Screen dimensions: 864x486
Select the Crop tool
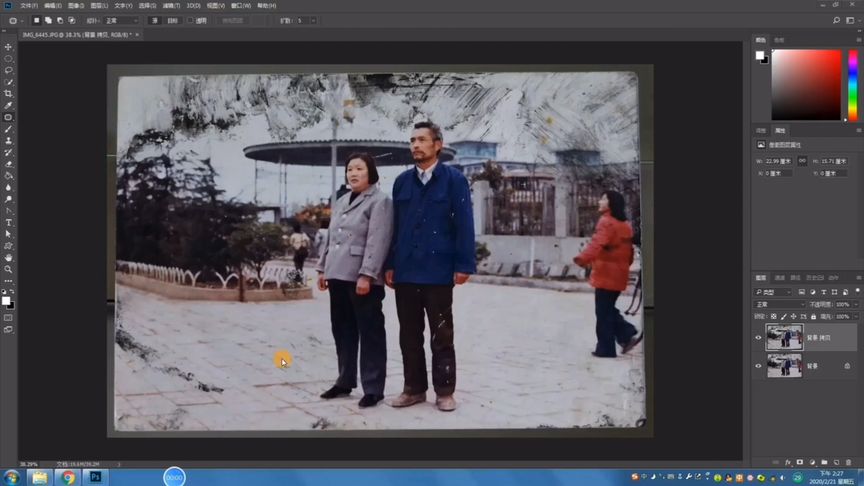point(8,94)
